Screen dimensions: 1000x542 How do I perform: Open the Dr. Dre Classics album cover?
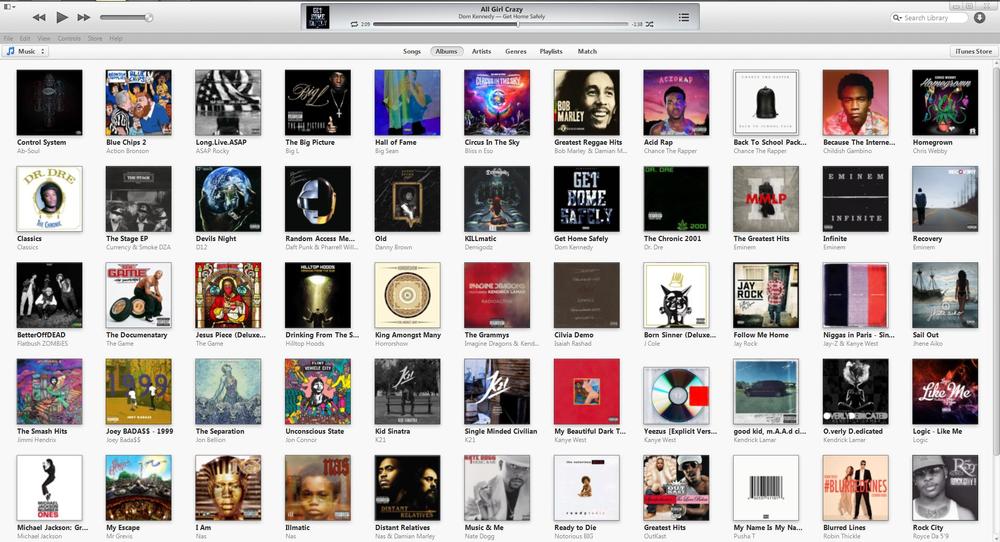49,199
